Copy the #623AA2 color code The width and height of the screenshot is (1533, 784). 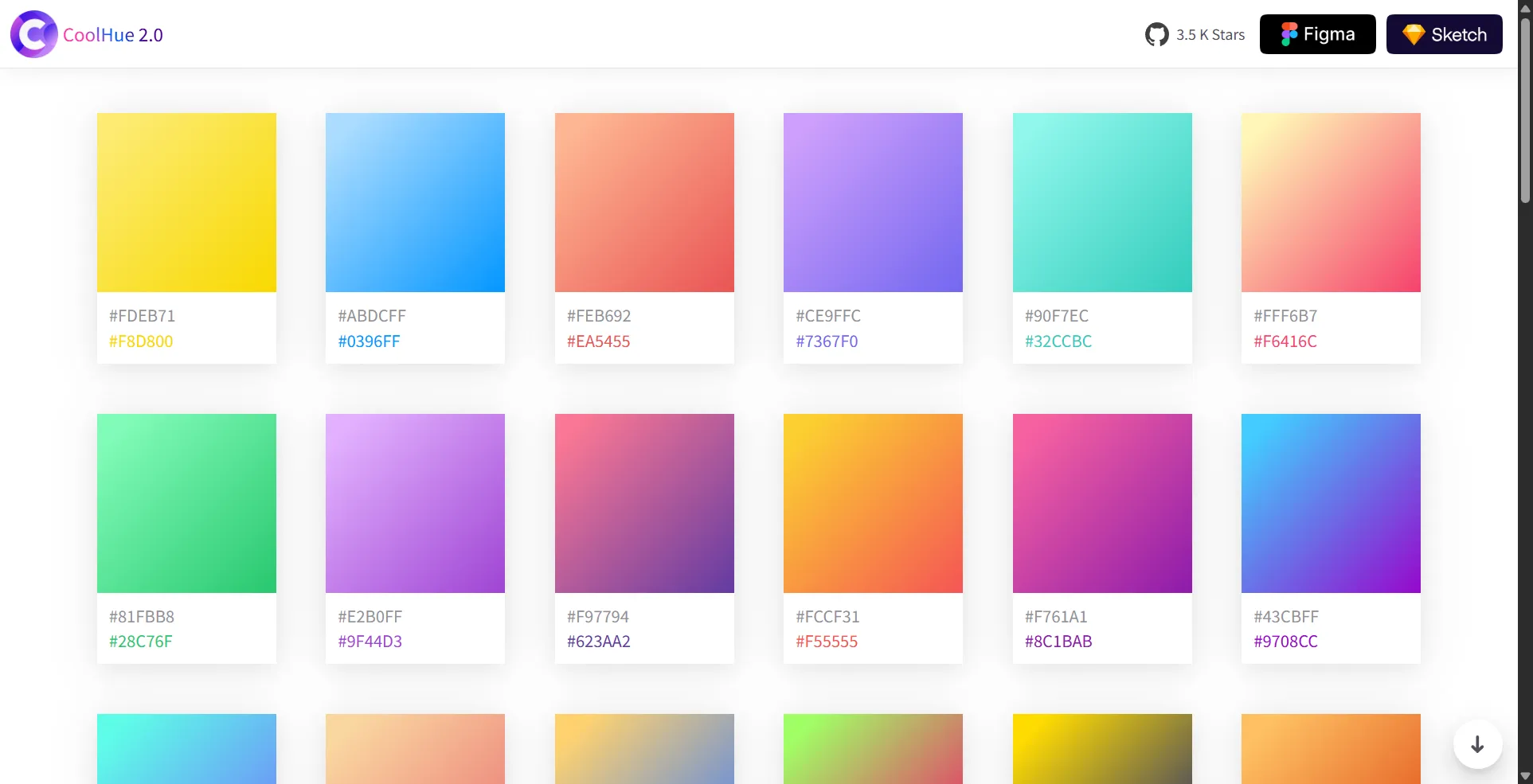599,642
